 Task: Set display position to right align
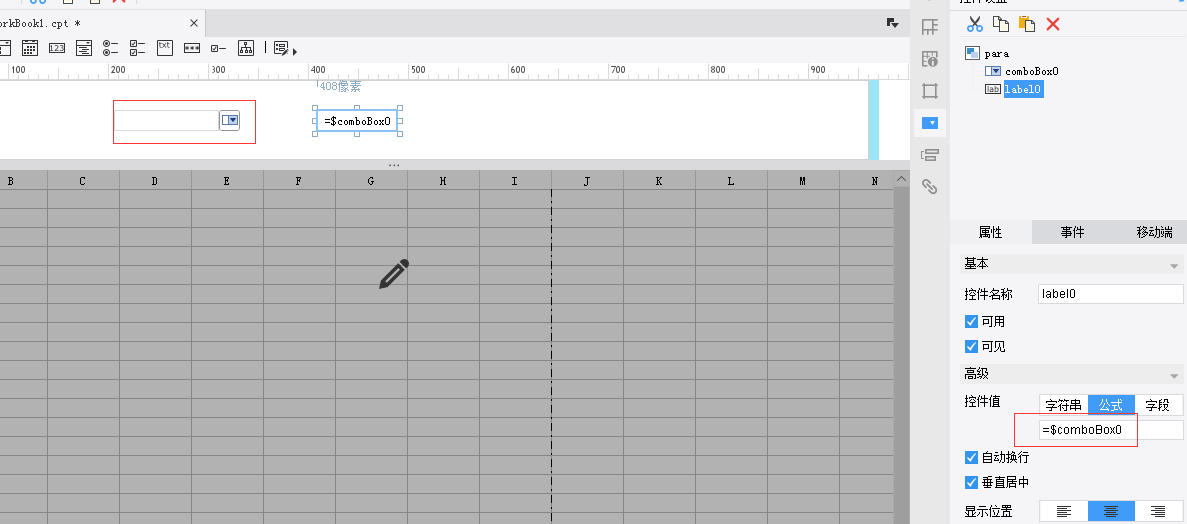coord(1158,511)
